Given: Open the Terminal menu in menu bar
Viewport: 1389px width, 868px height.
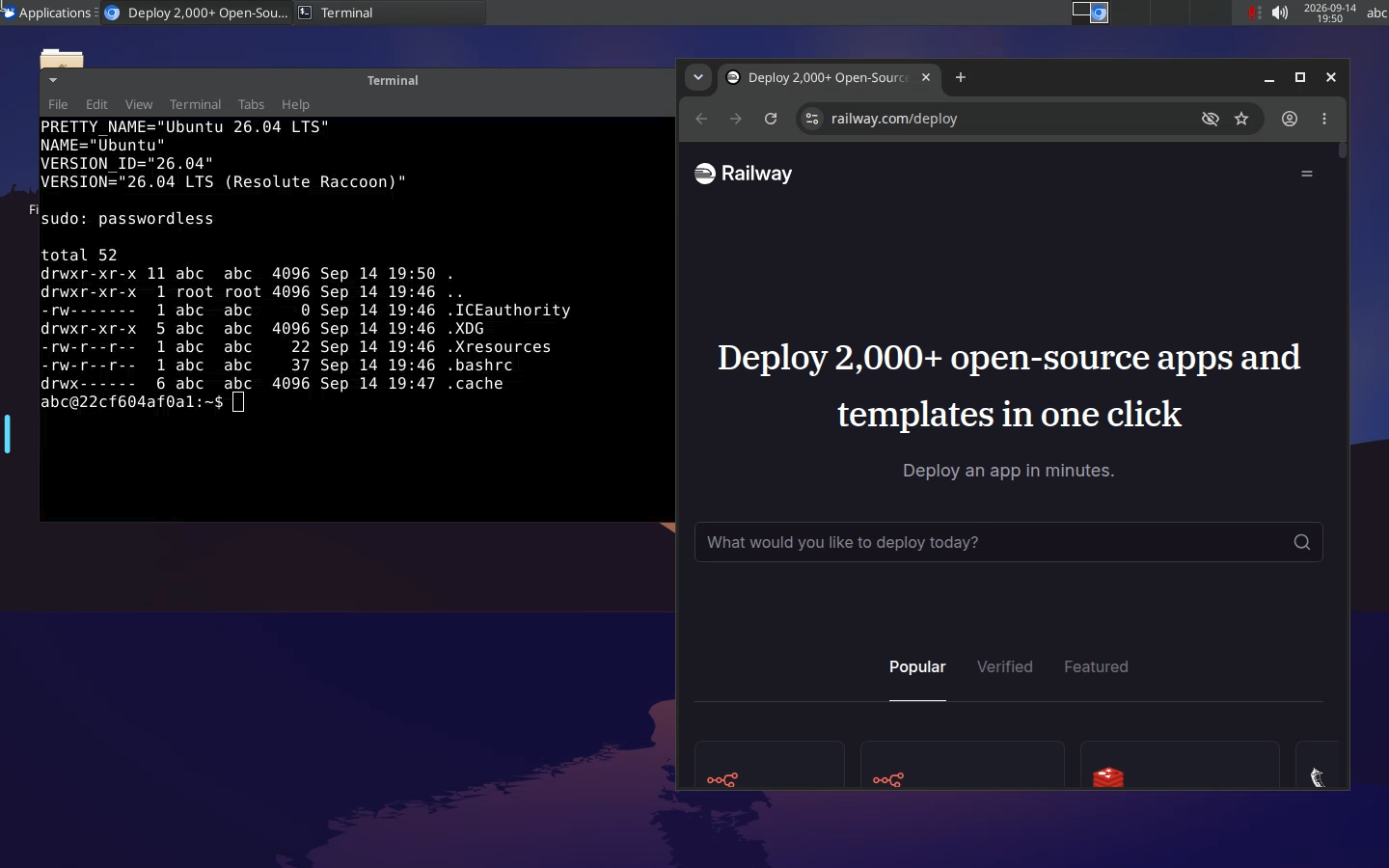Looking at the screenshot, I should tap(195, 104).
